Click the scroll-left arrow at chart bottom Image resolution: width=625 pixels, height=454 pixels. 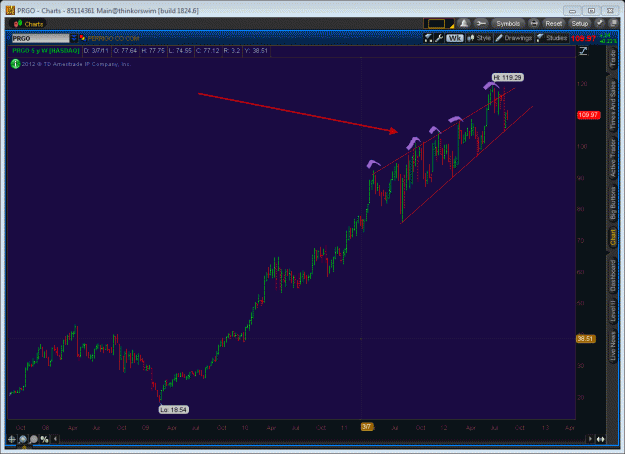pyautogui.click(x=55, y=439)
